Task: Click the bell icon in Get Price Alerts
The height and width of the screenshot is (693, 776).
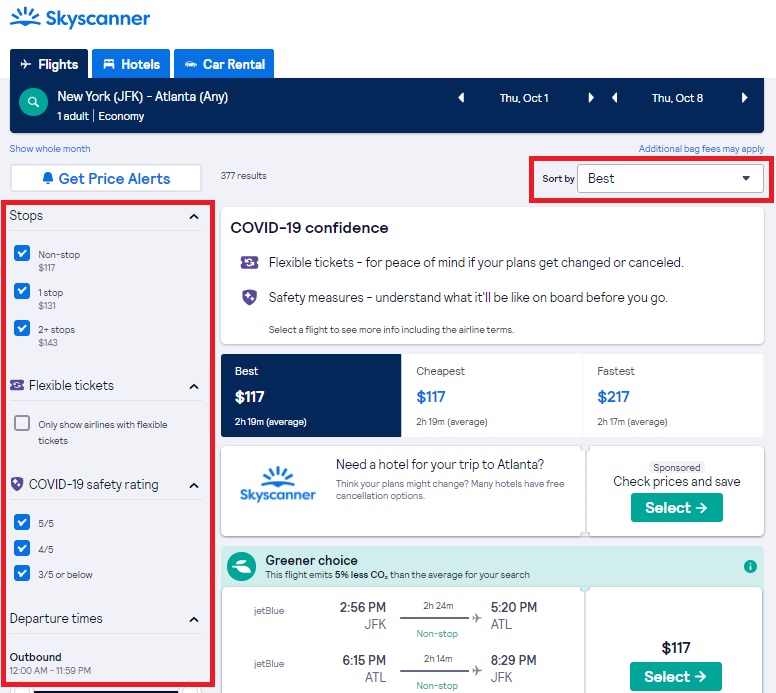Action: 48,178
